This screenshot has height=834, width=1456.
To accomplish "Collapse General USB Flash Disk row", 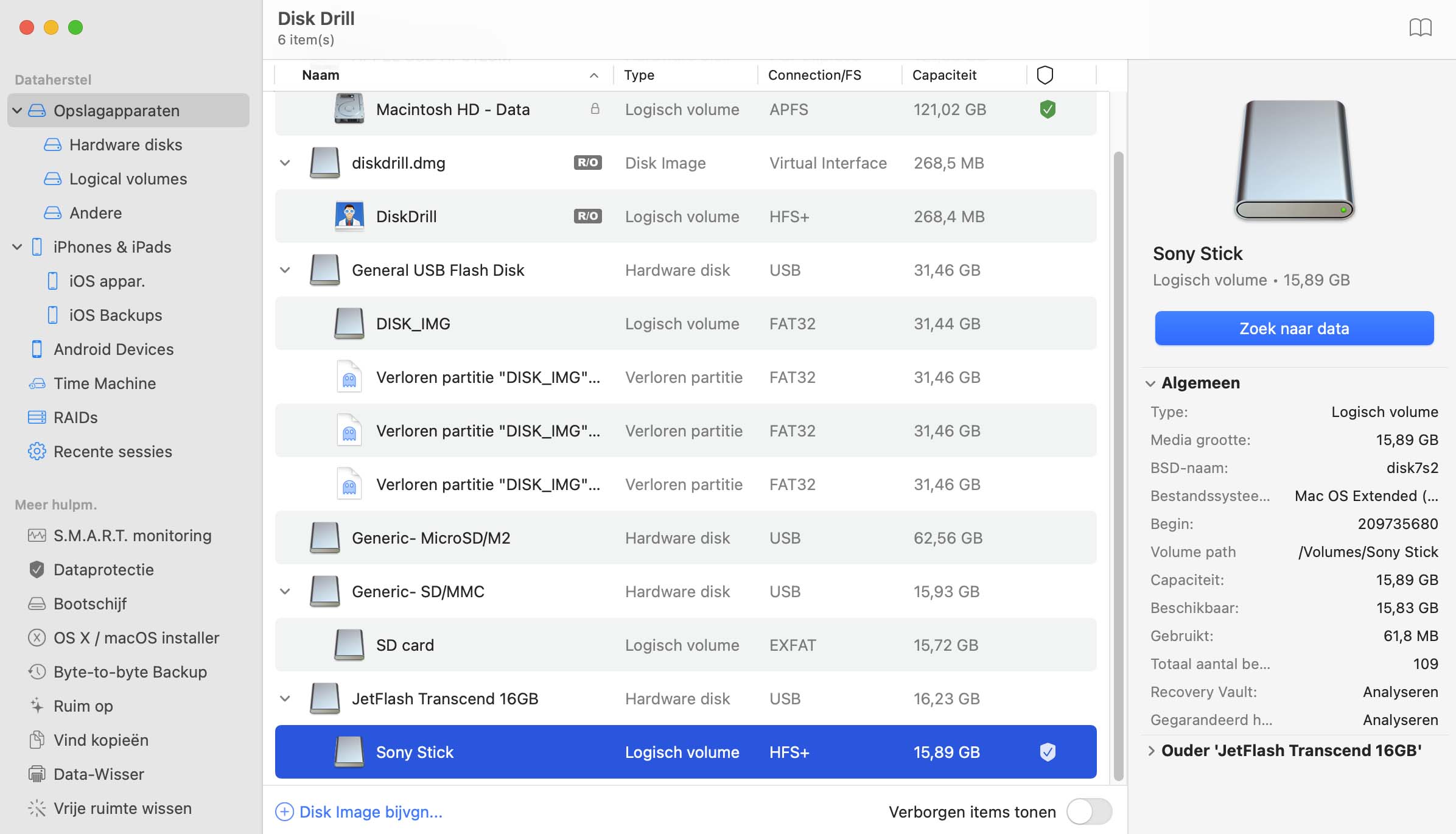I will [285, 270].
